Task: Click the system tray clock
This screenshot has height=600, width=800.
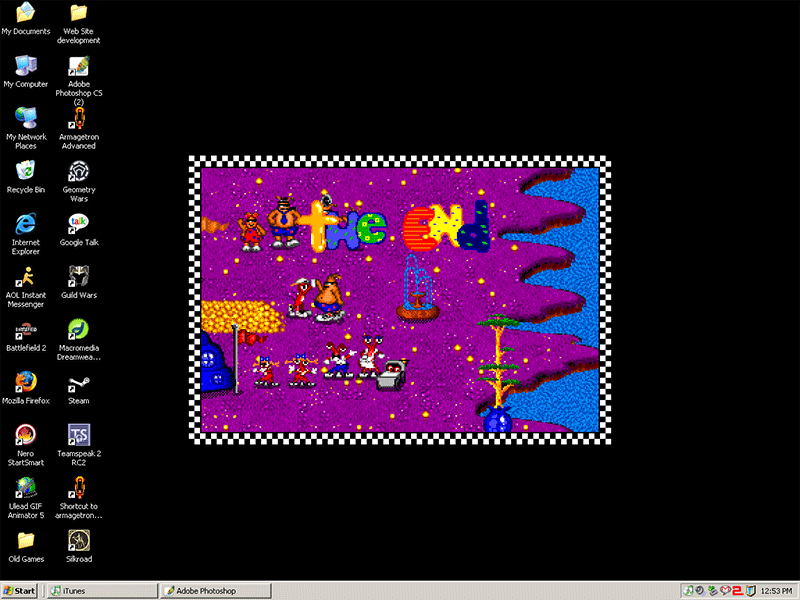Action: [776, 591]
